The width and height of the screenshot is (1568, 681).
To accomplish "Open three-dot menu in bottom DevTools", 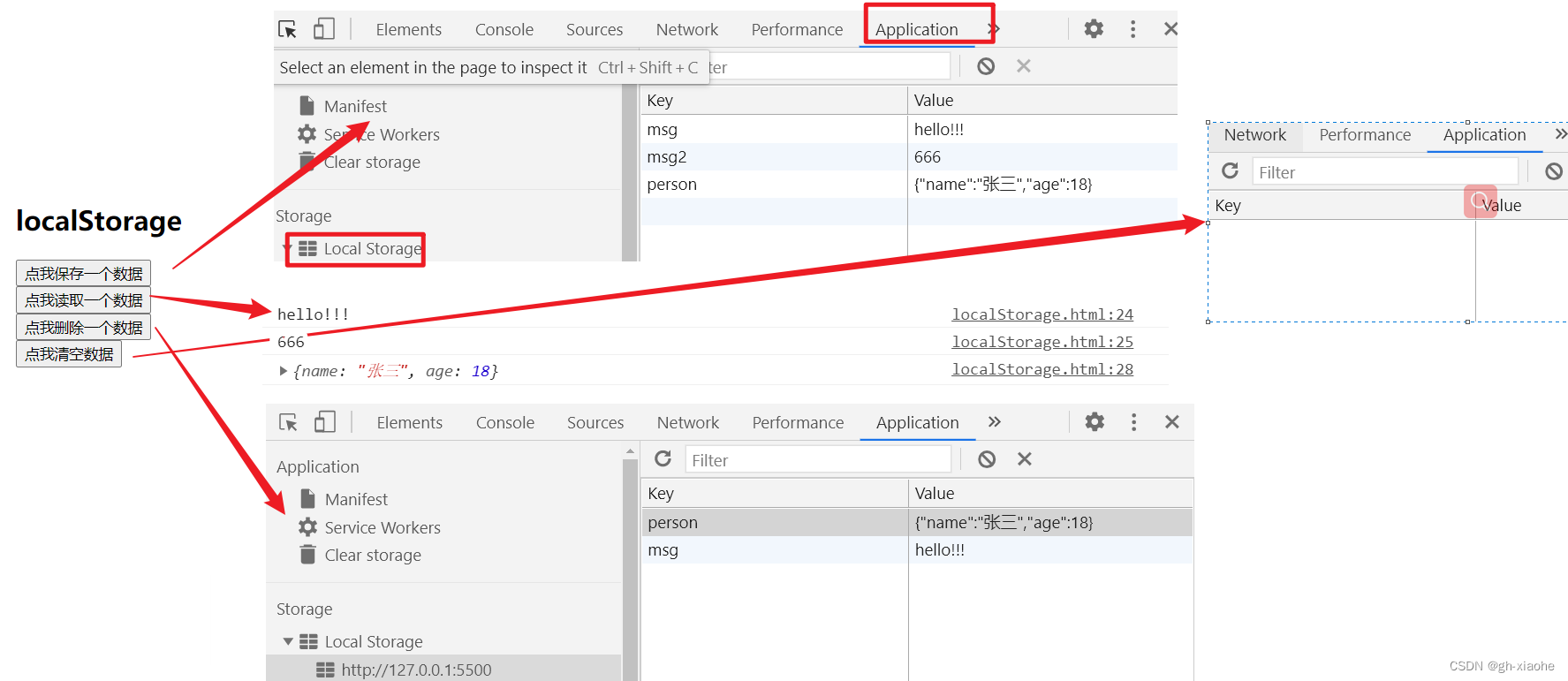I will [x=1133, y=422].
